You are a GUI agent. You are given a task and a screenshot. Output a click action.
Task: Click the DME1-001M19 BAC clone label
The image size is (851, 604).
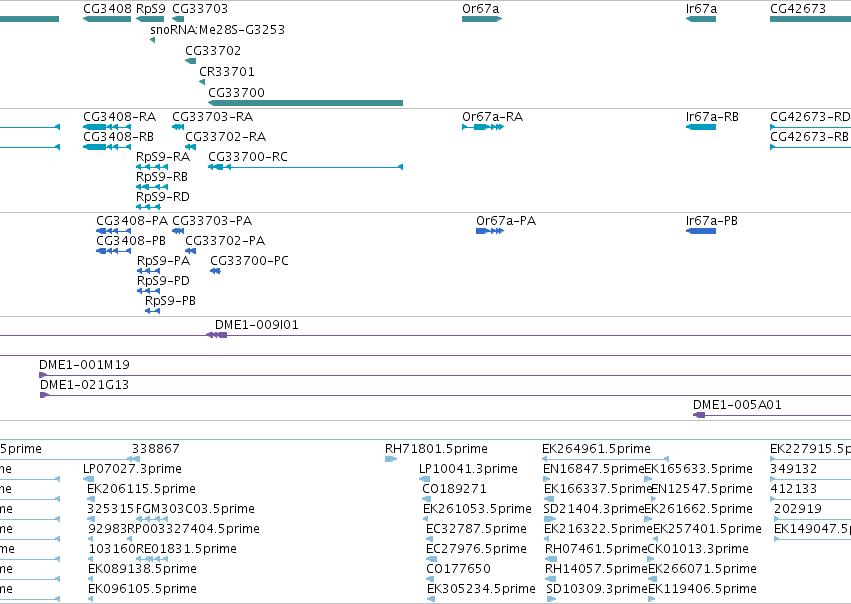pos(84,365)
